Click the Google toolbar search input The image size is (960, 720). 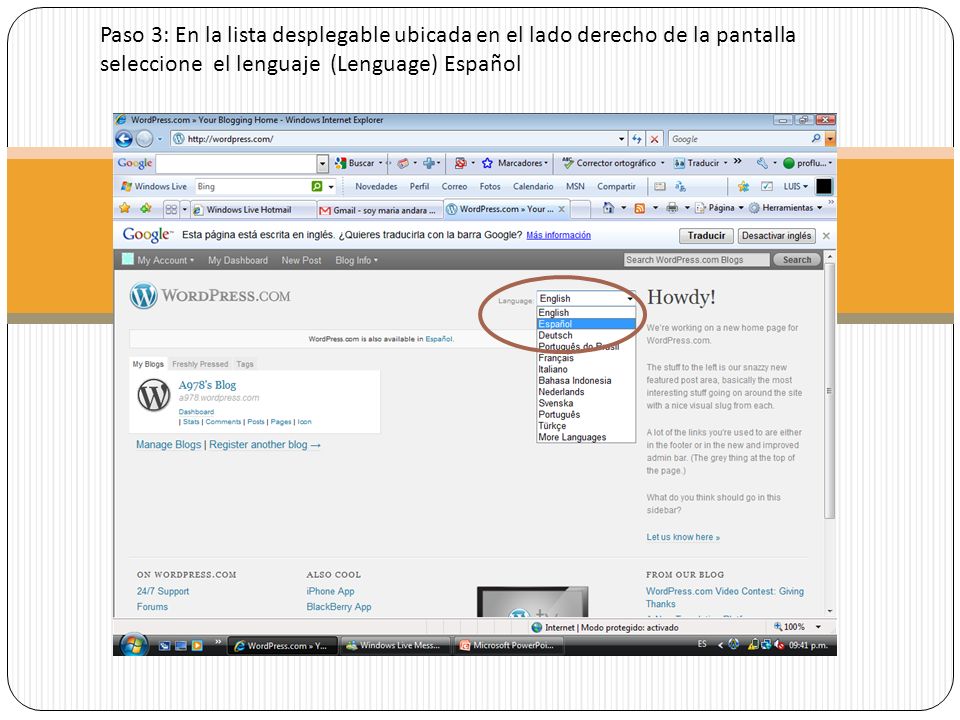tap(236, 163)
